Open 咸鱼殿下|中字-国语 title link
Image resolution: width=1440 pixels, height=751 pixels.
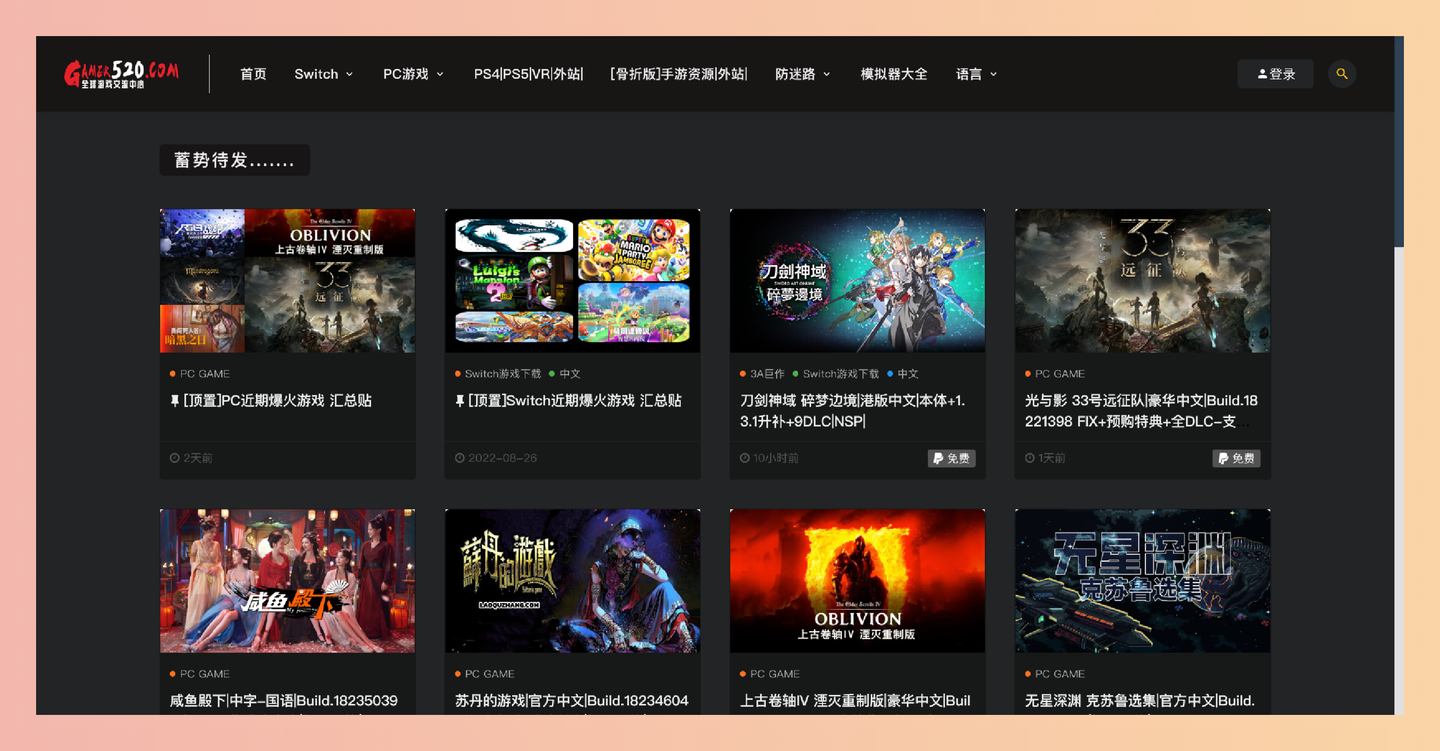click(284, 701)
